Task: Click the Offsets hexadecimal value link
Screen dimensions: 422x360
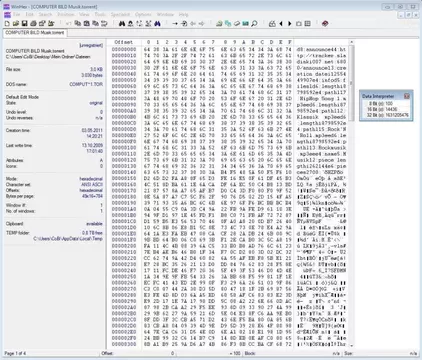Action: tap(91, 190)
